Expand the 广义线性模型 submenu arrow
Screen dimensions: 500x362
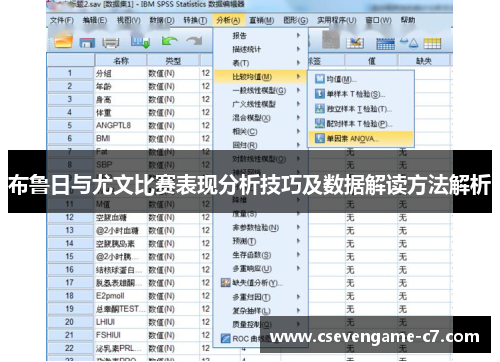(x=298, y=104)
